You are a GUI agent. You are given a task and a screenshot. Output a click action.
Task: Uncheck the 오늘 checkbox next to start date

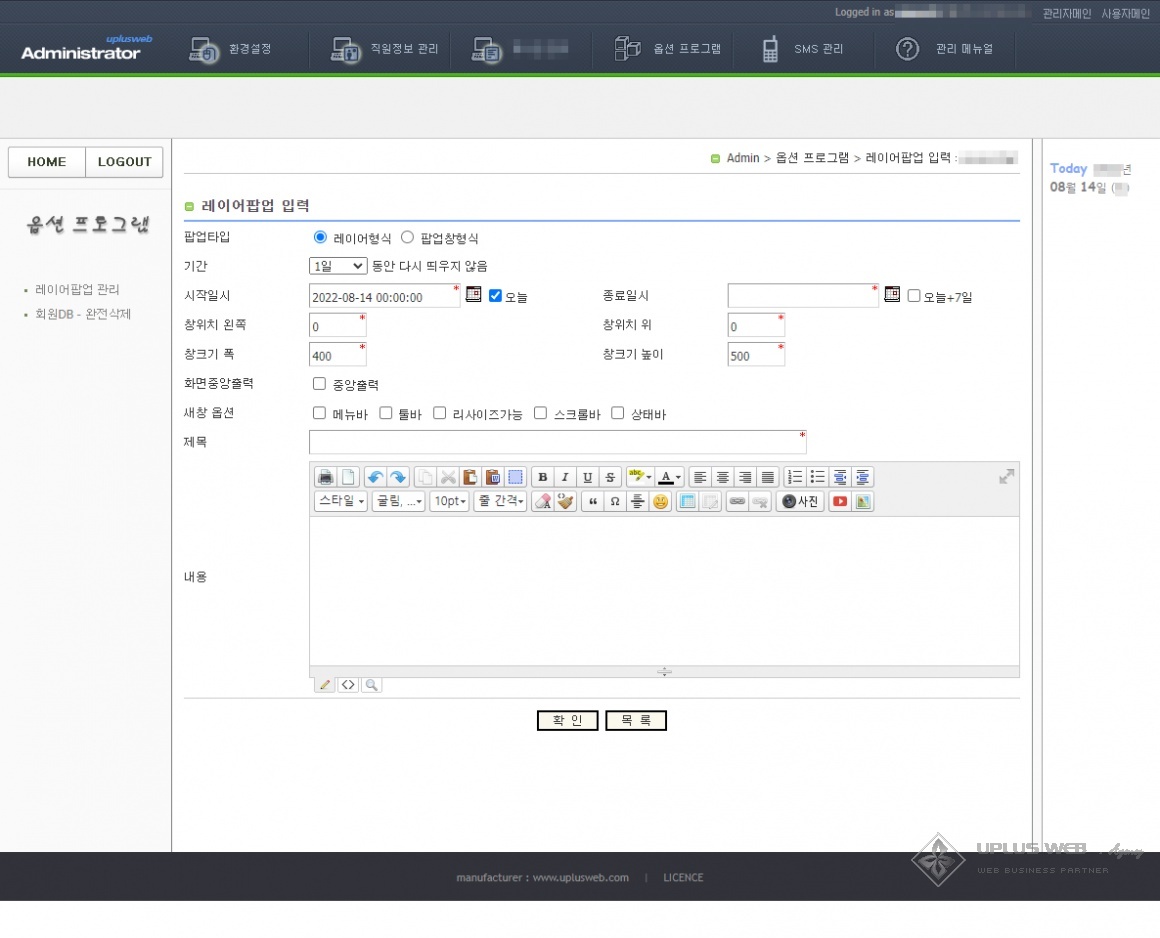coord(495,294)
